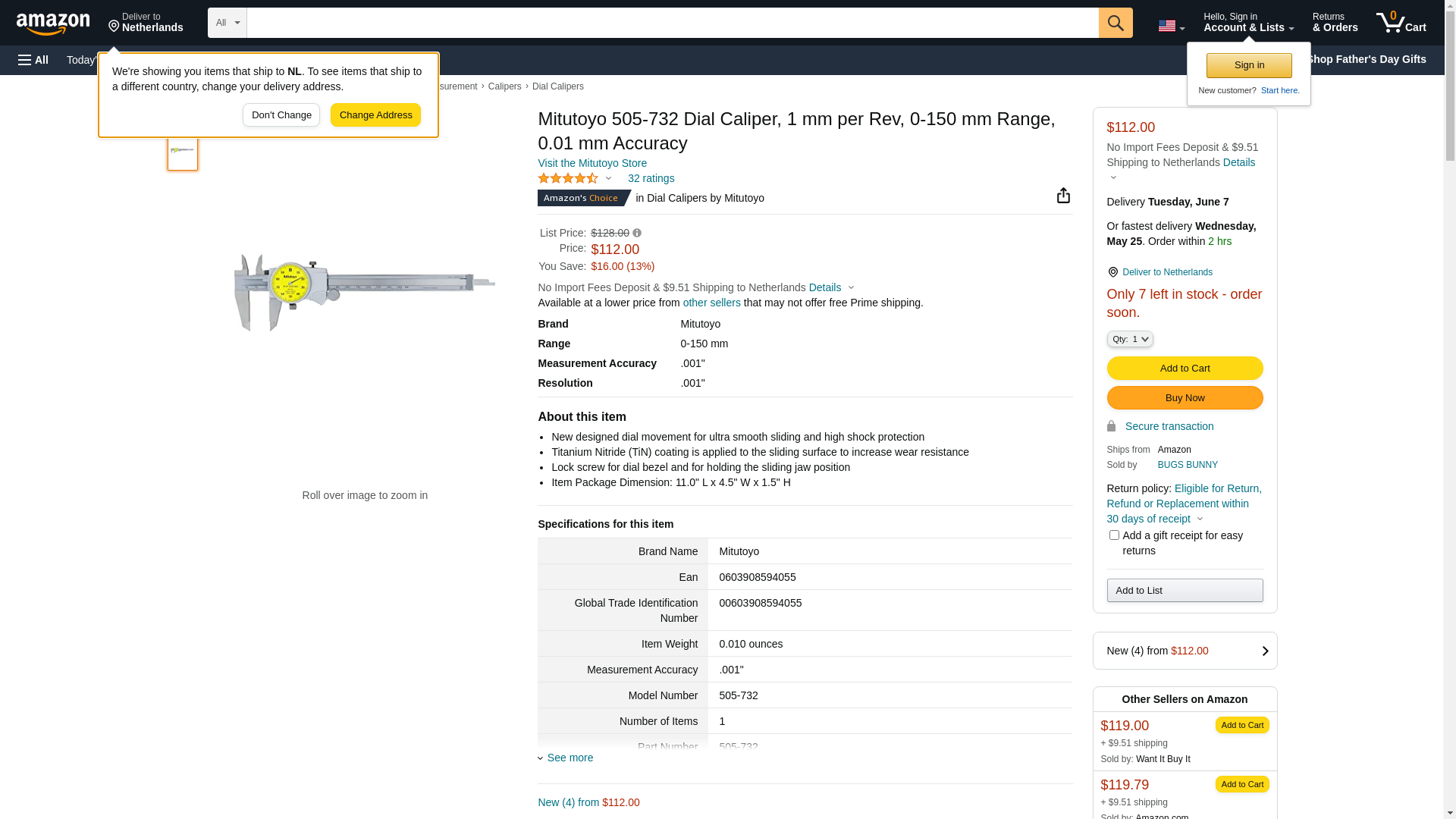This screenshot has width=1456, height=819.
Task: Click the Amazon logo
Action: coord(53,24)
